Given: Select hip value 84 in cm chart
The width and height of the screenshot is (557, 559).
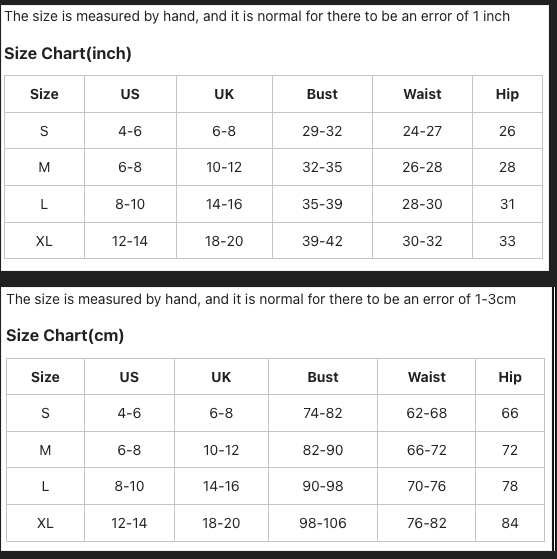Looking at the screenshot, I should click(x=510, y=523).
